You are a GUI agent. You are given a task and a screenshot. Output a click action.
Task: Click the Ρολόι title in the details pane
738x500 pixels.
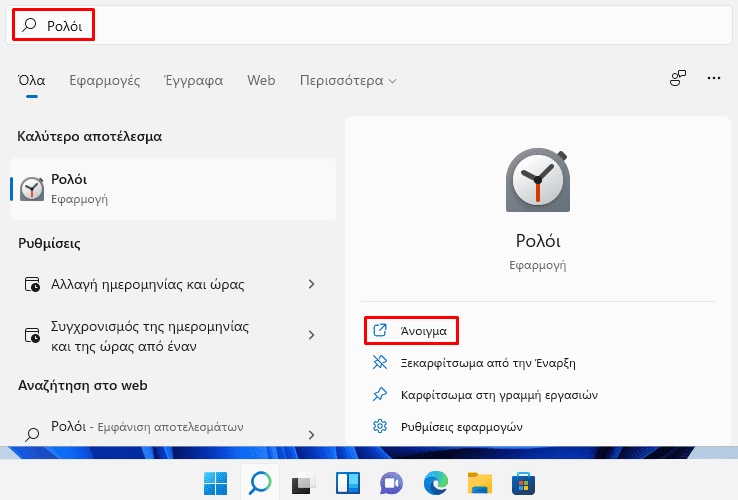(538, 241)
